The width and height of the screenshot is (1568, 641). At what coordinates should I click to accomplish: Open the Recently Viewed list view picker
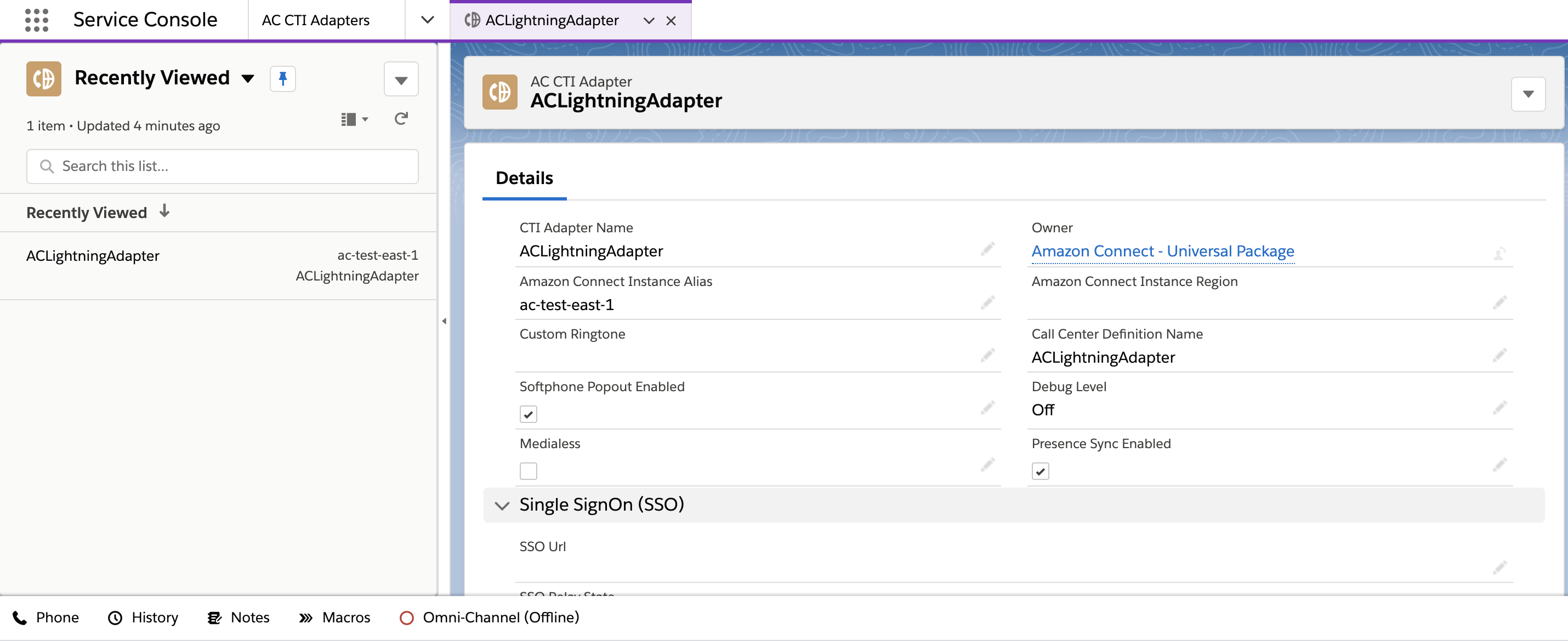click(x=247, y=78)
